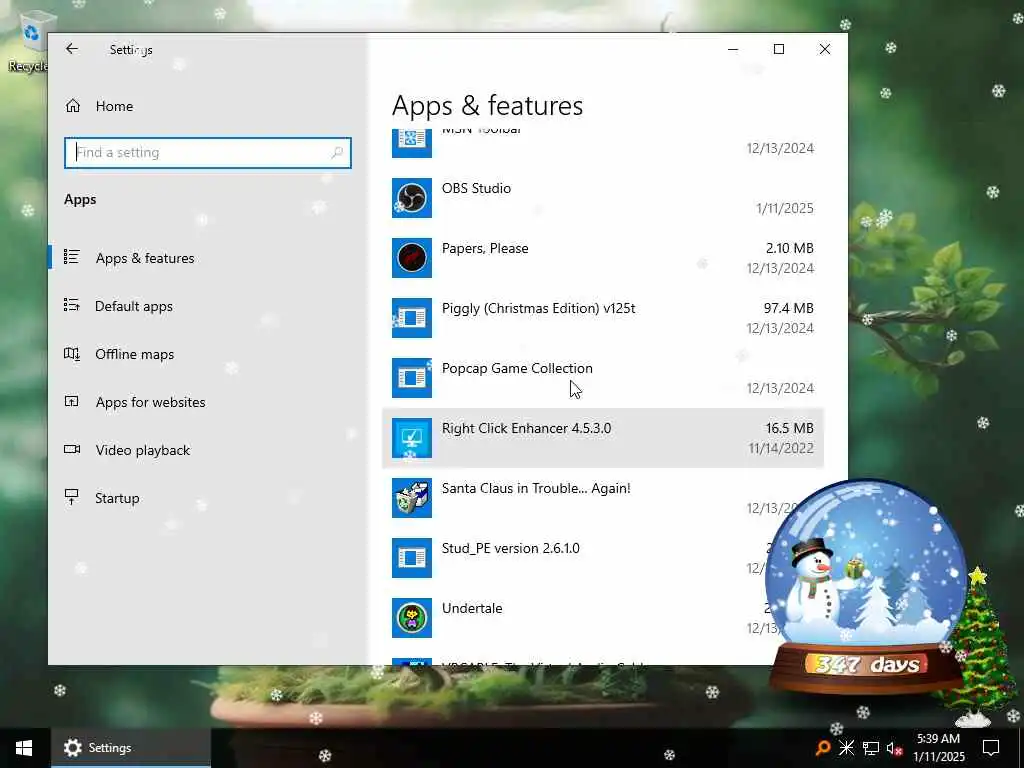1024x768 pixels.
Task: Minimize the Settings window
Action: (733, 49)
